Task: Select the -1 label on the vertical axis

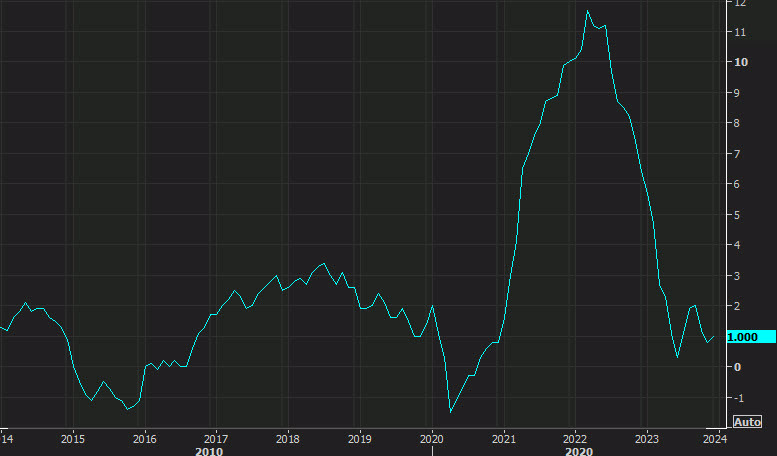Action: (739, 398)
